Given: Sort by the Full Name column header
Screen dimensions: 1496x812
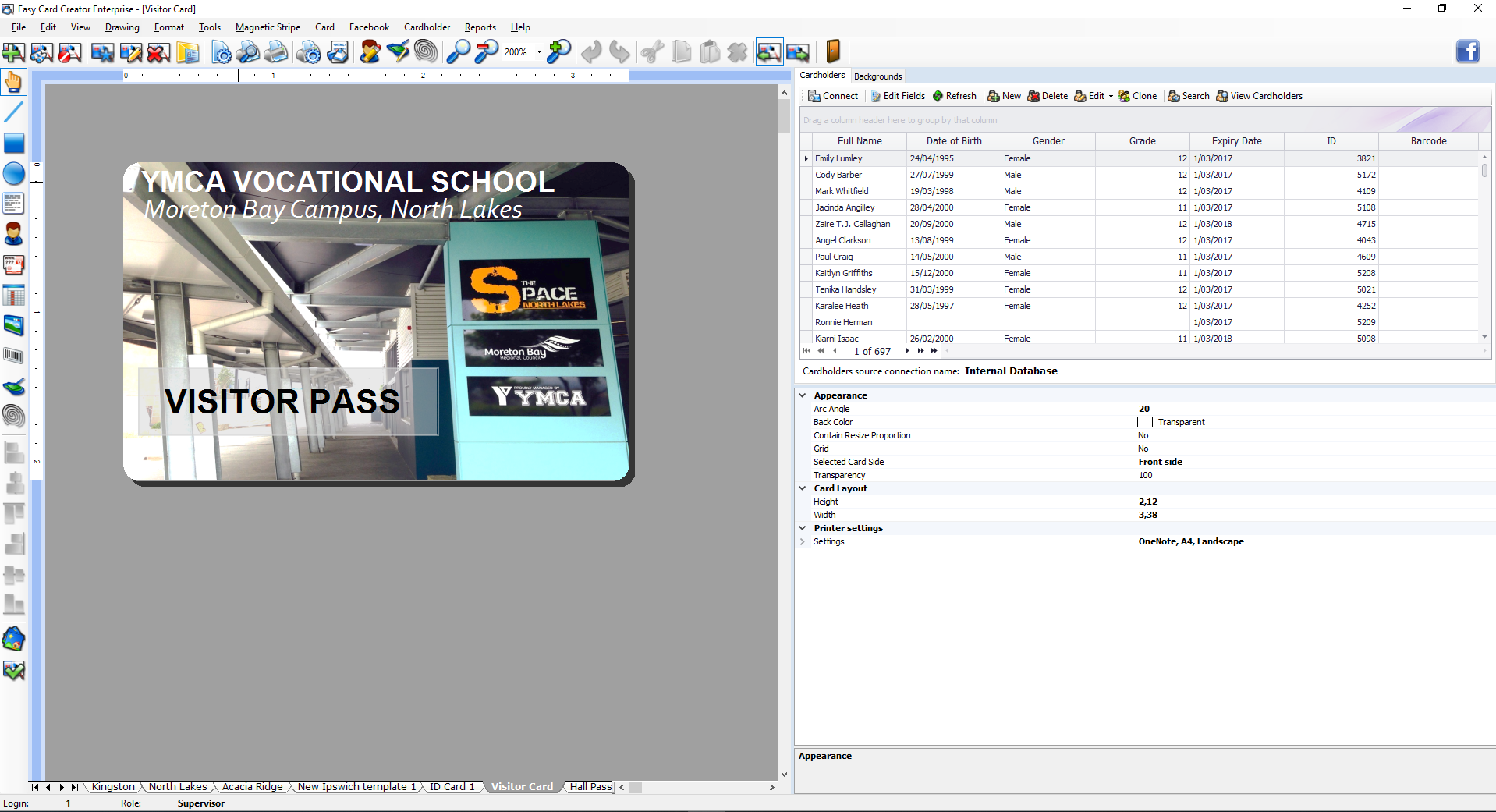Looking at the screenshot, I should (860, 141).
